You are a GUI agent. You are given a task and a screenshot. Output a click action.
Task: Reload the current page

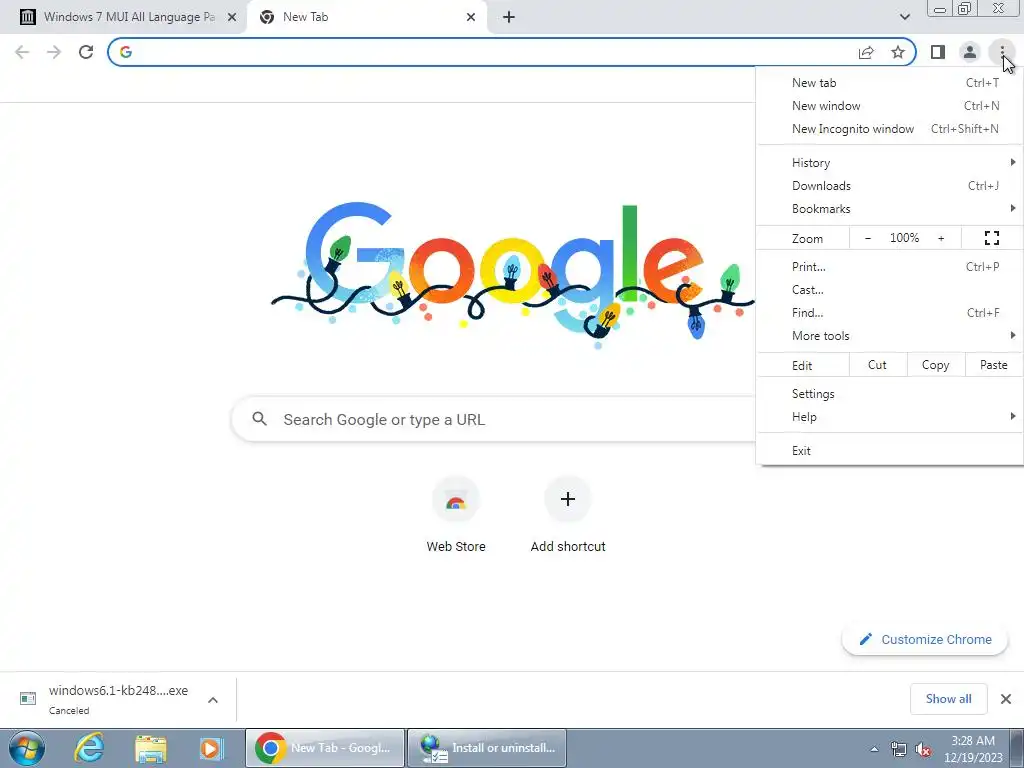[x=86, y=52]
